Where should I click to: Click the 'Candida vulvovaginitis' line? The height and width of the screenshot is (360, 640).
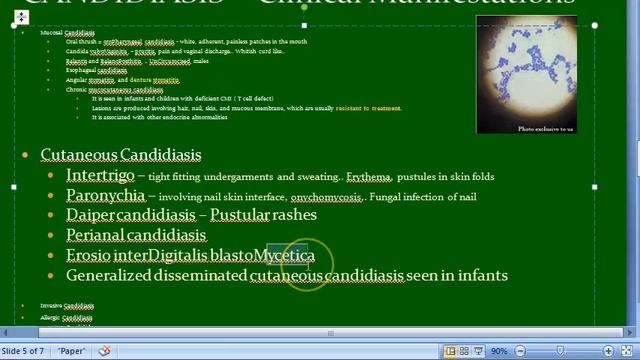click(175, 51)
